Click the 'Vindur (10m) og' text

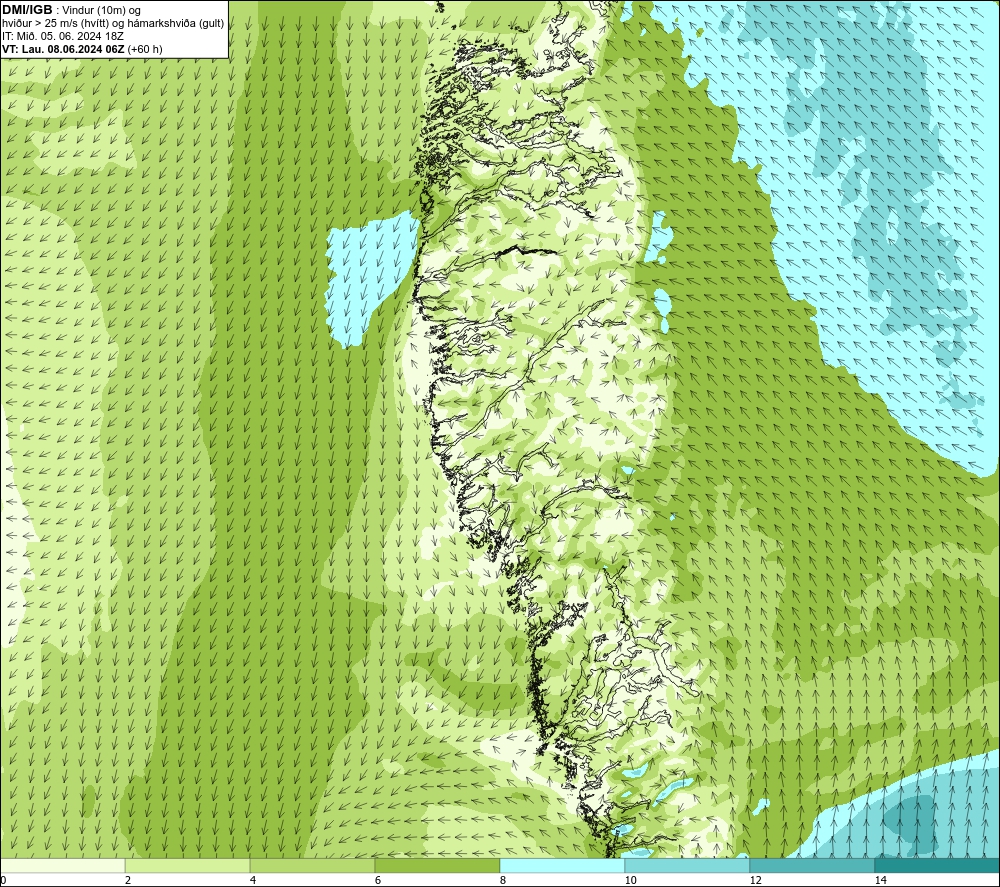pyautogui.click(x=101, y=11)
